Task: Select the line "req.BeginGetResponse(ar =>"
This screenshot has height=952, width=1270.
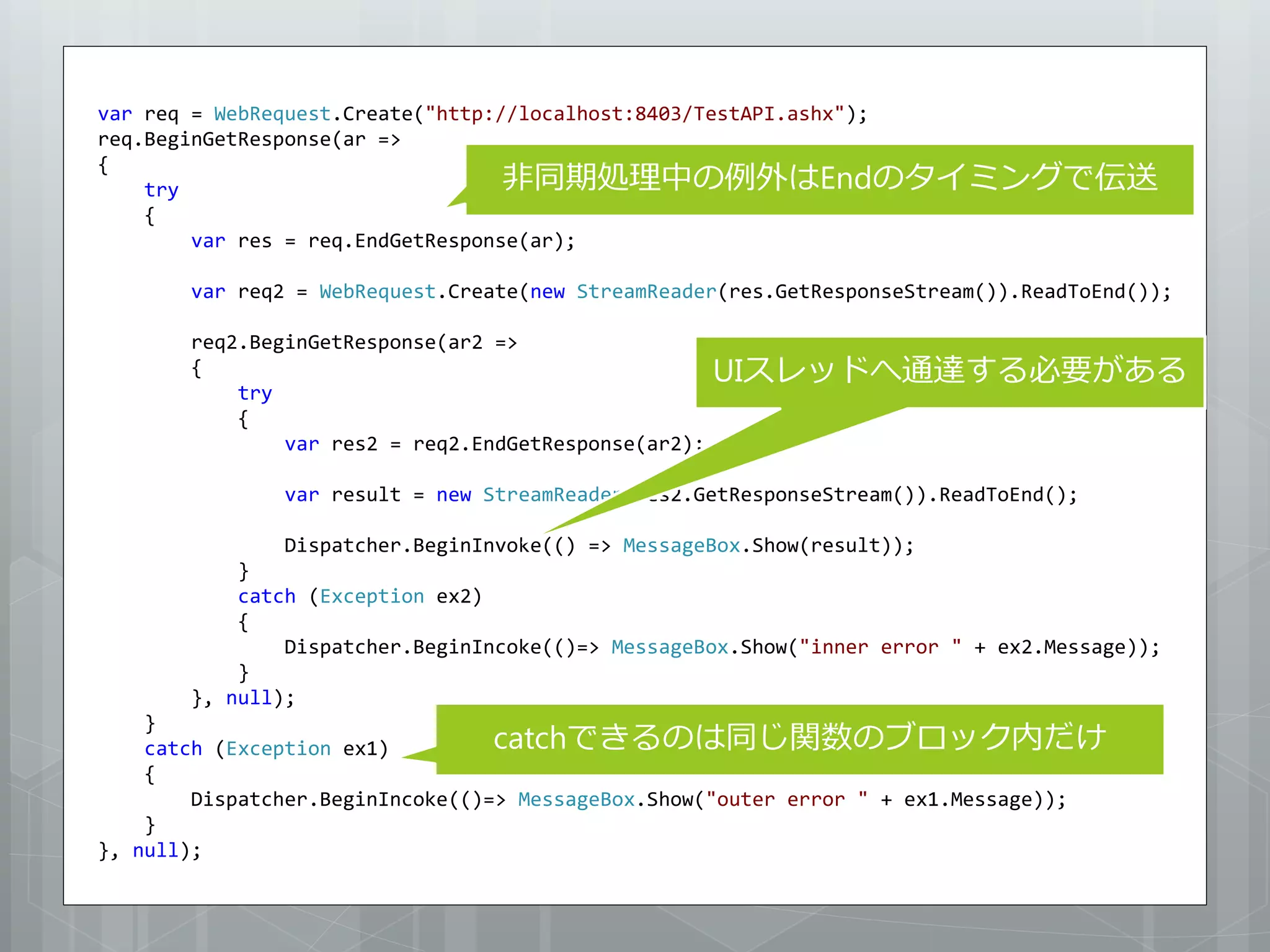Action: pos(249,140)
